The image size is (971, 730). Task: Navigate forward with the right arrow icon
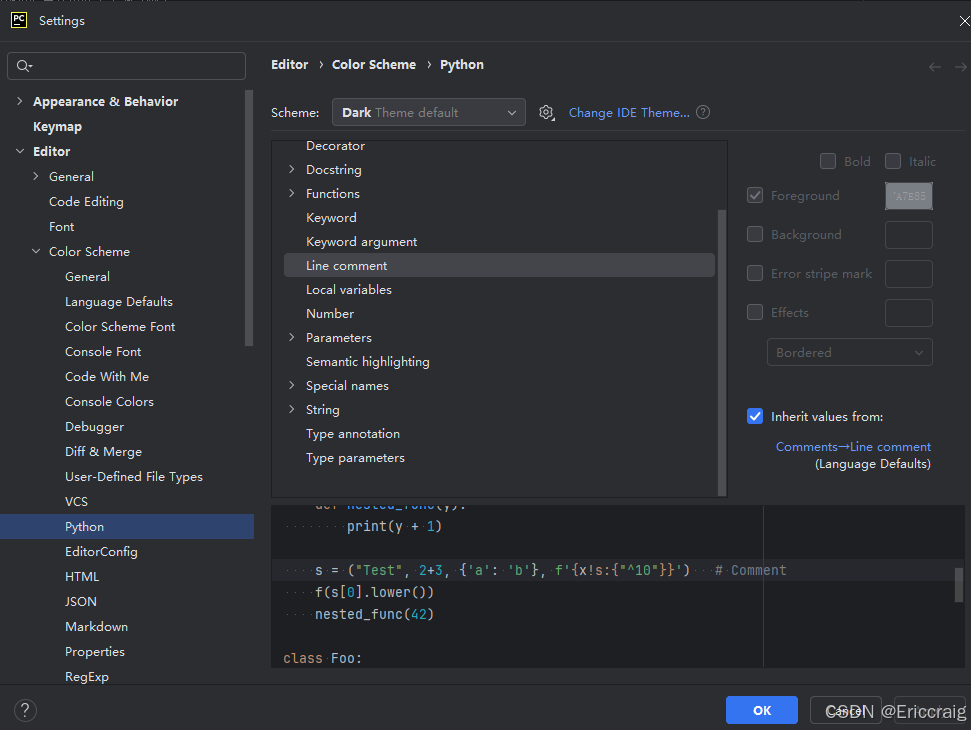tap(961, 66)
